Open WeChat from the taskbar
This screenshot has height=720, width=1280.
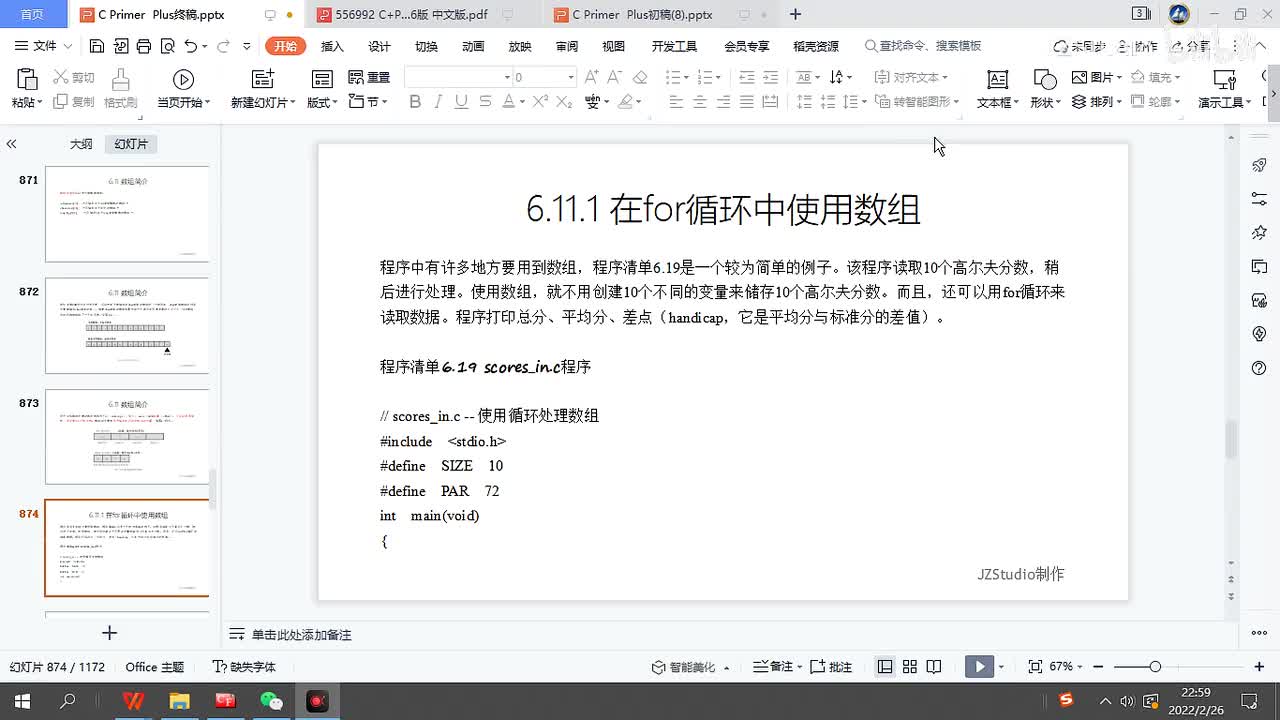click(271, 701)
